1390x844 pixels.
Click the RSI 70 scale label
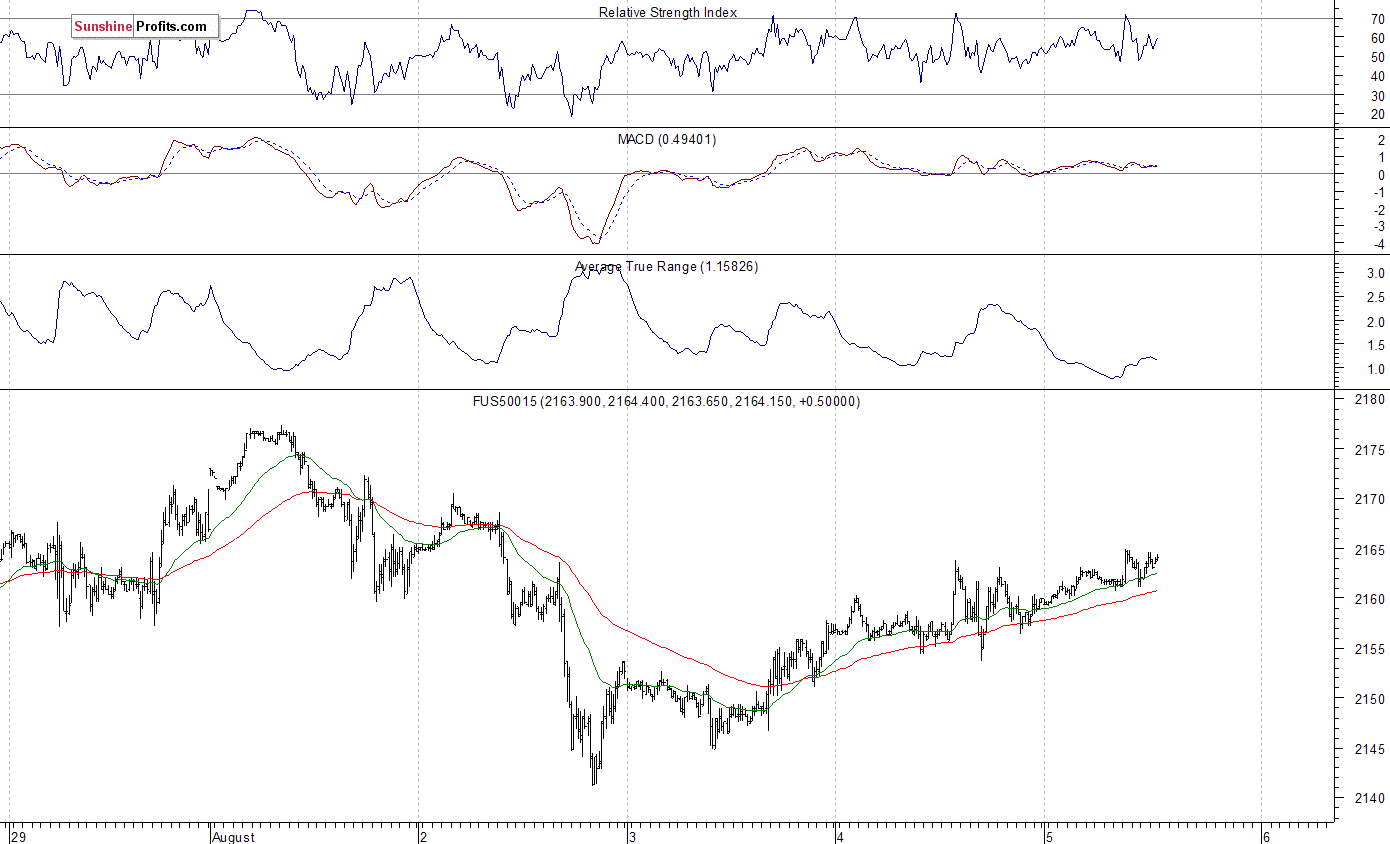coord(1377,19)
